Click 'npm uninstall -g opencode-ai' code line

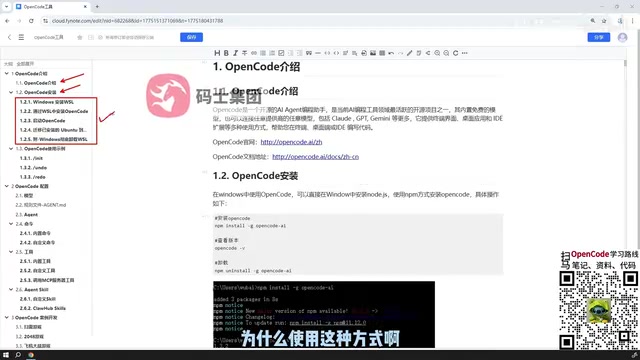coord(253,271)
